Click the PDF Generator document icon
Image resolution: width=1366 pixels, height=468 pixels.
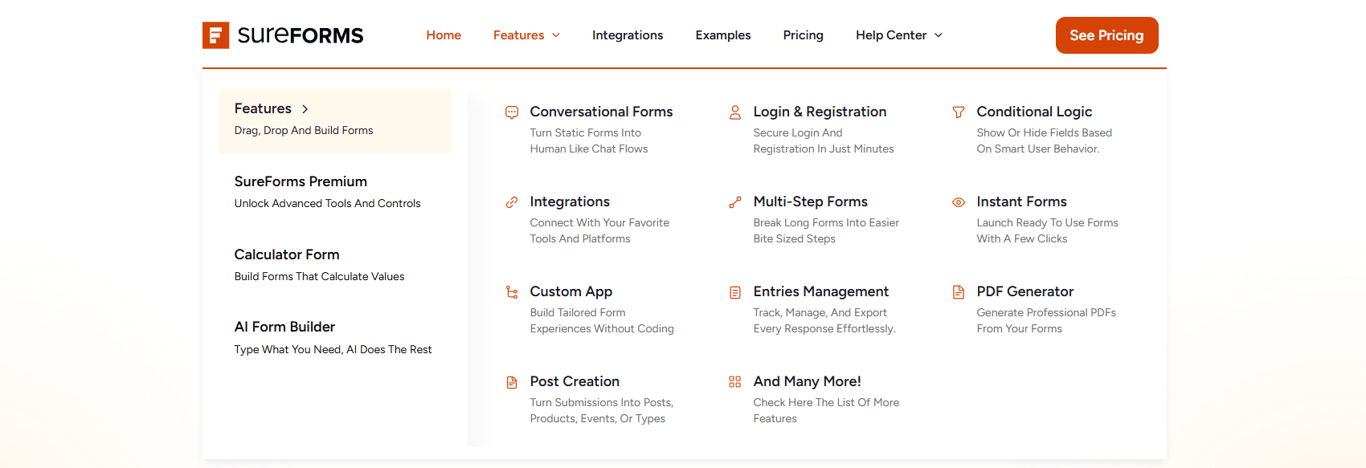click(x=959, y=292)
